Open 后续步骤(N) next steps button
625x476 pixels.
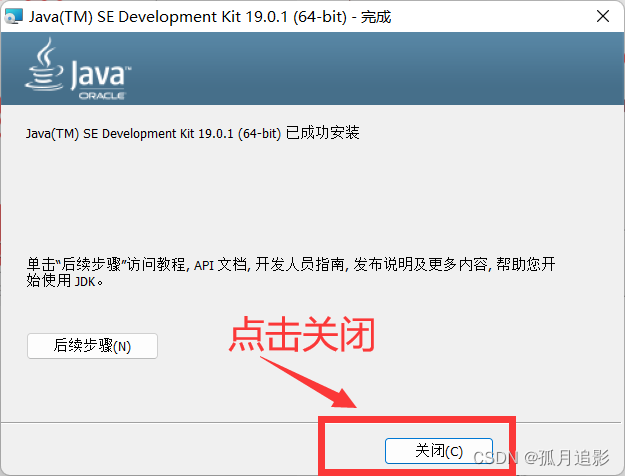(x=92, y=346)
